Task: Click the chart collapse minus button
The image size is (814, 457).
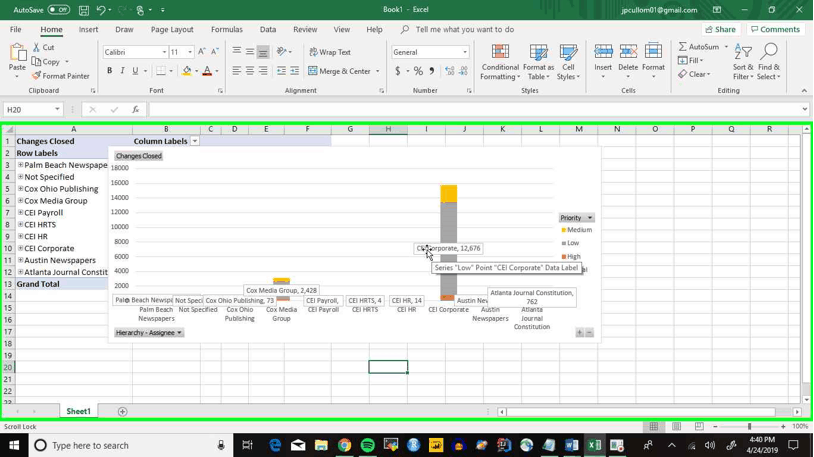Action: pyautogui.click(x=589, y=332)
